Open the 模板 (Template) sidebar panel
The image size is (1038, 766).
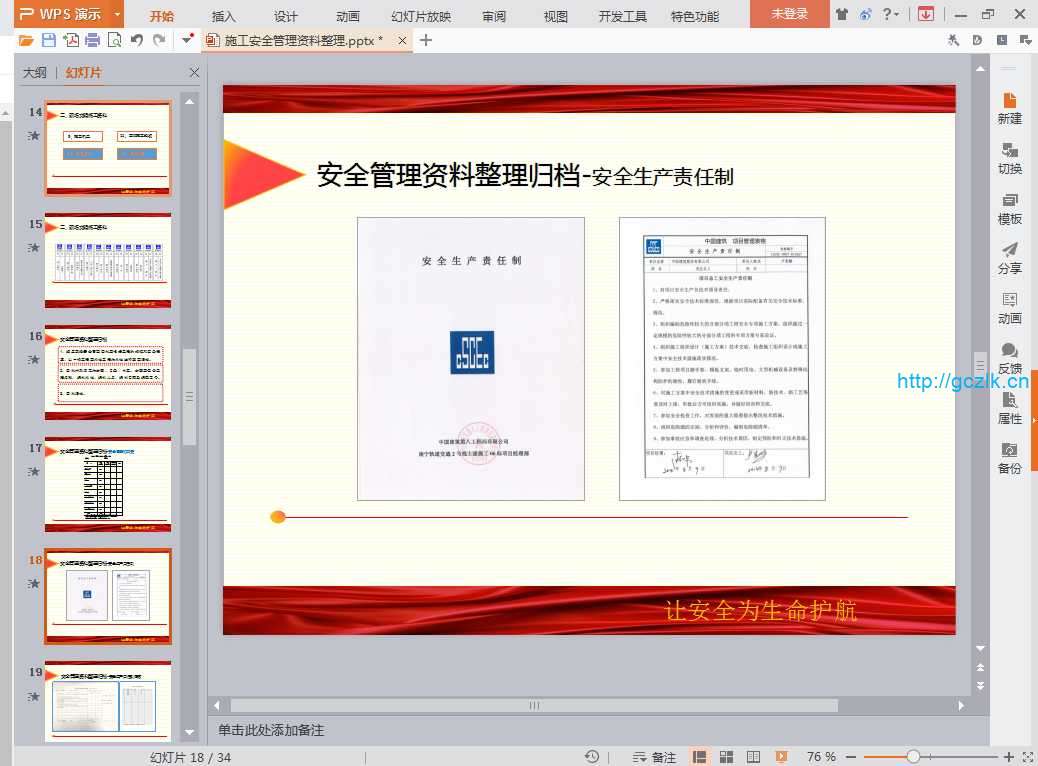pyautogui.click(x=1009, y=208)
